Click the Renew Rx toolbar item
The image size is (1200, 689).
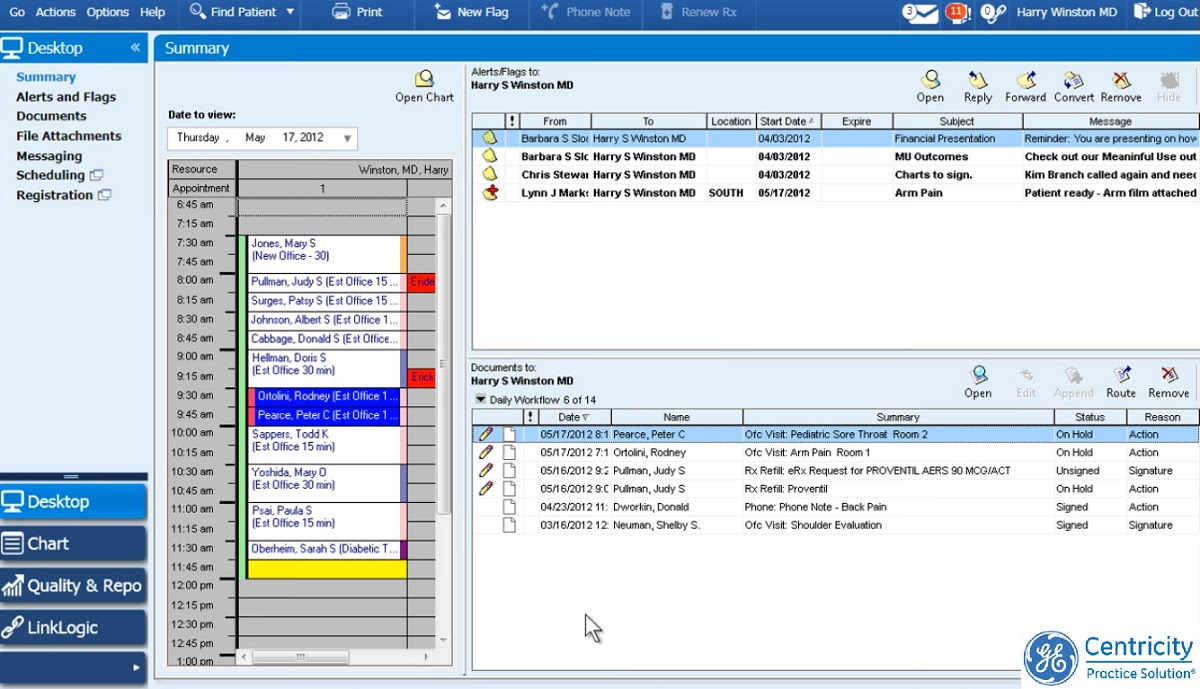coord(700,12)
